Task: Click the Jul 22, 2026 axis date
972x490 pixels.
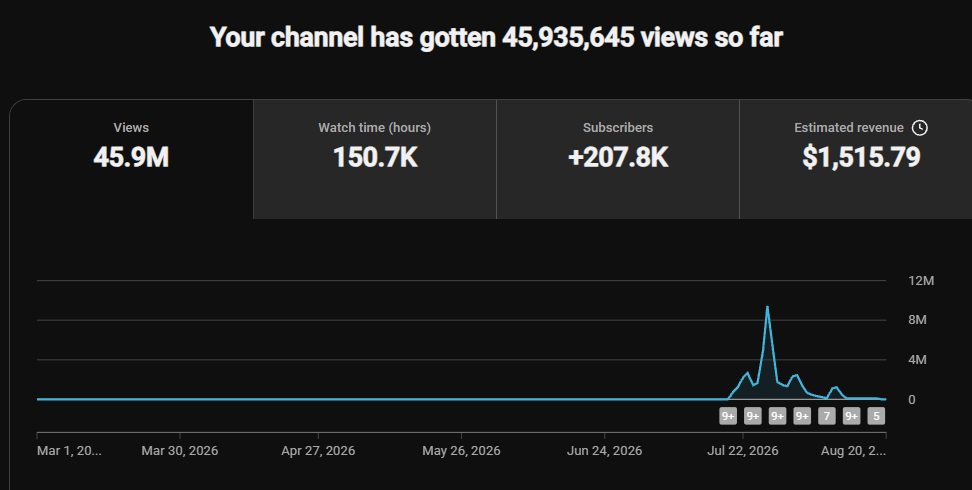Action: [x=743, y=451]
